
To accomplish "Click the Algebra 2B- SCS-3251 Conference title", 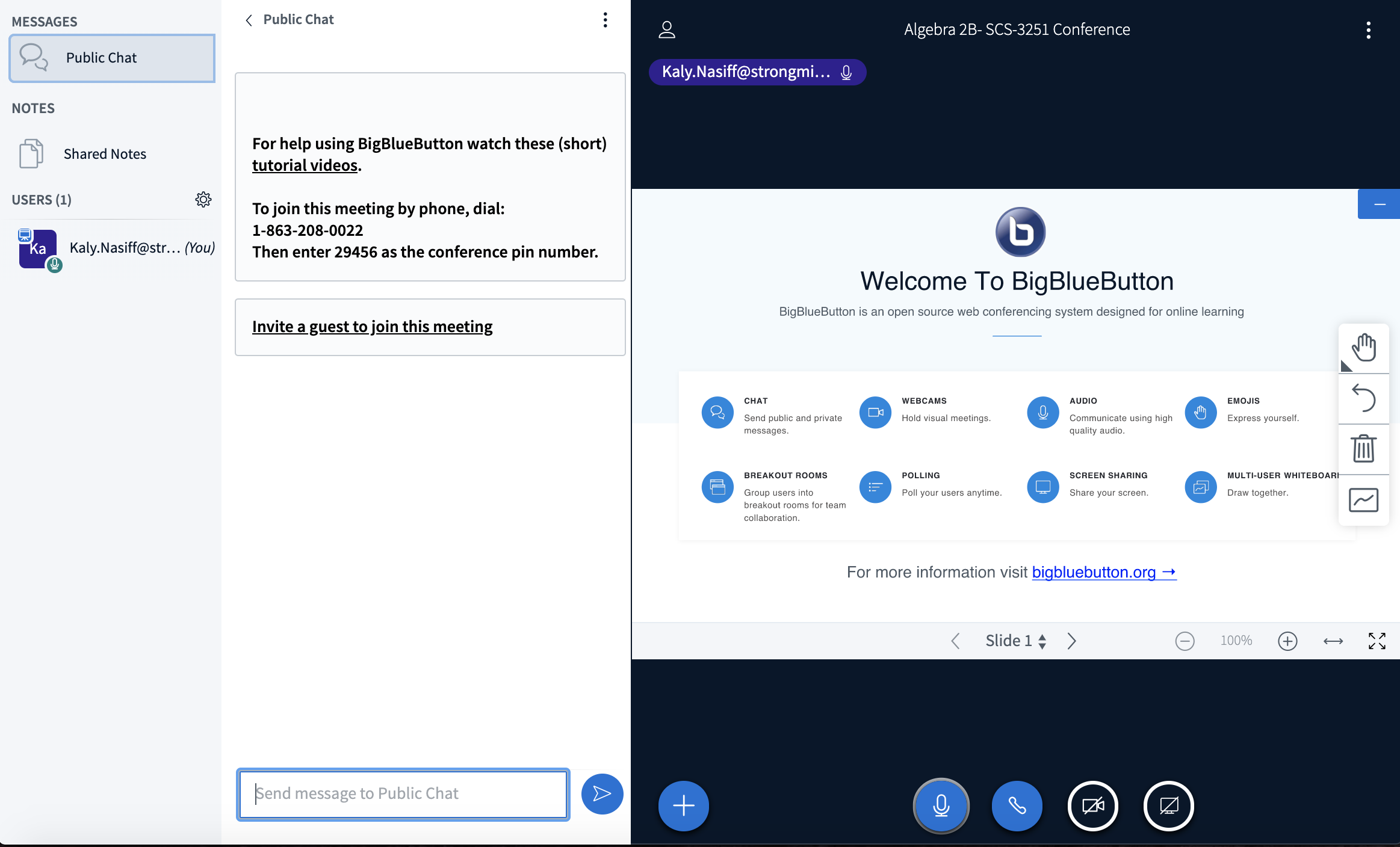I will (1017, 29).
